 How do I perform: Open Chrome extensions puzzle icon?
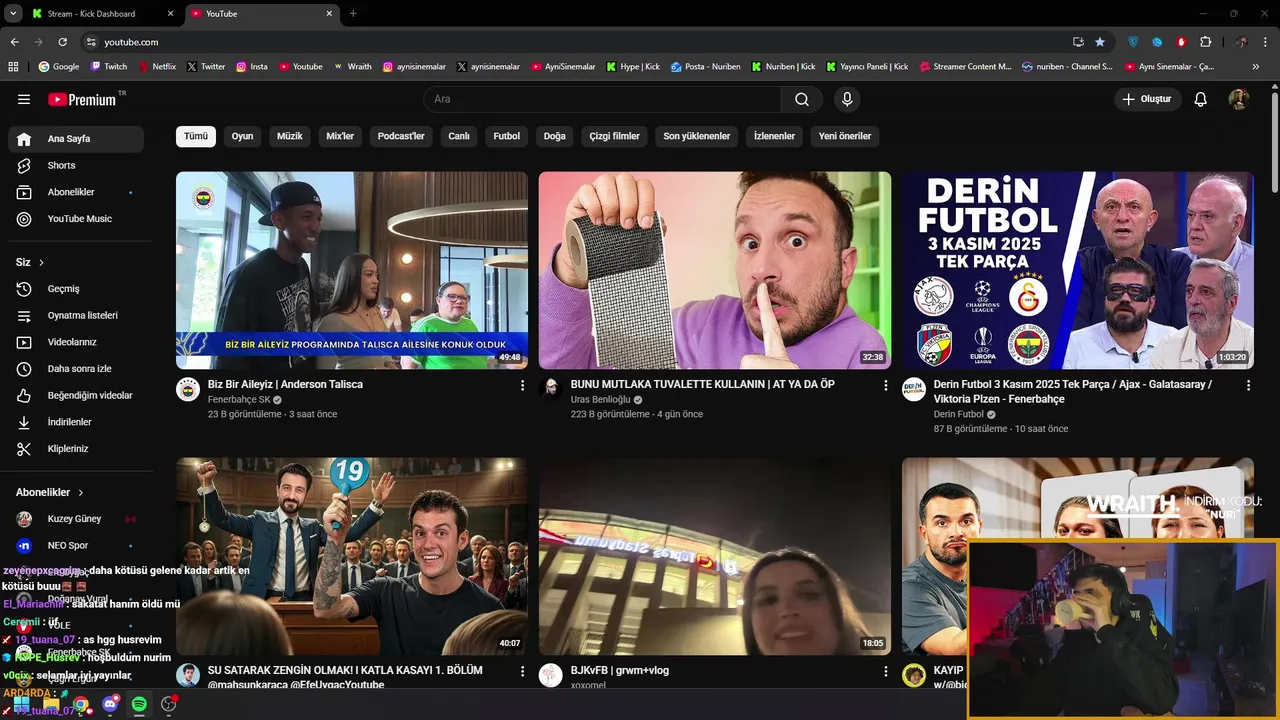tap(1205, 42)
